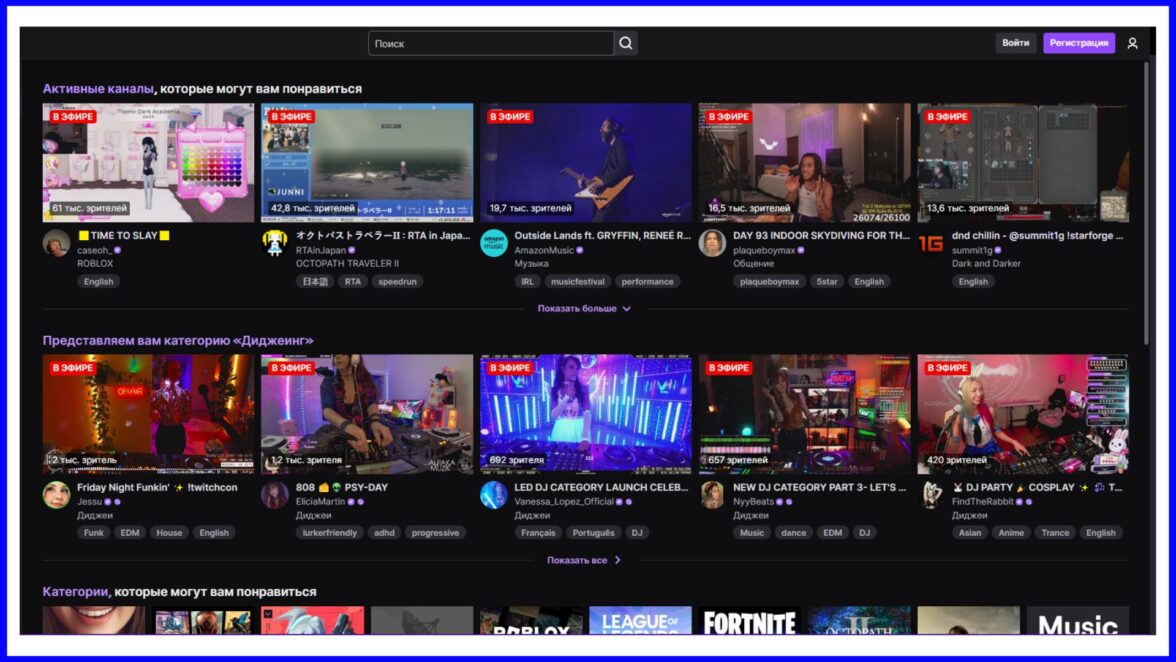Click the "Войти" login button
This screenshot has width=1176, height=662.
click(x=1015, y=43)
